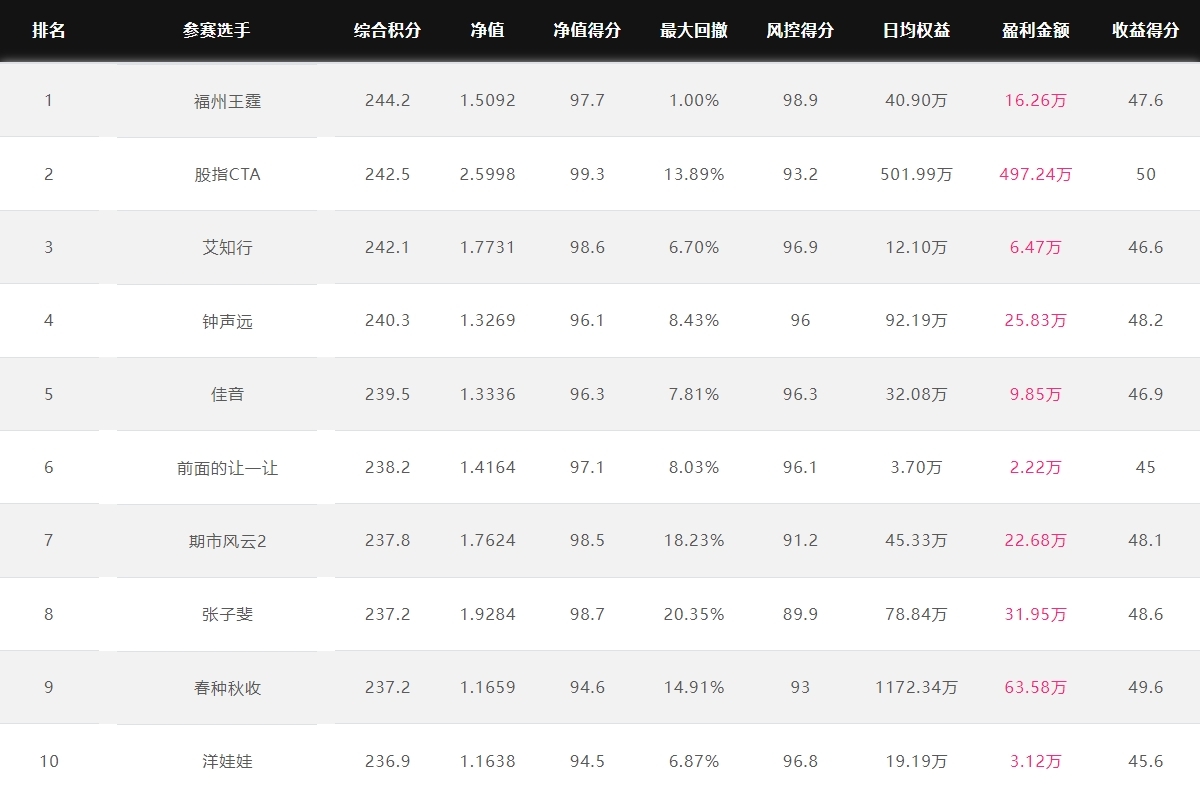Open contestant 洋娃娃

coord(227,761)
